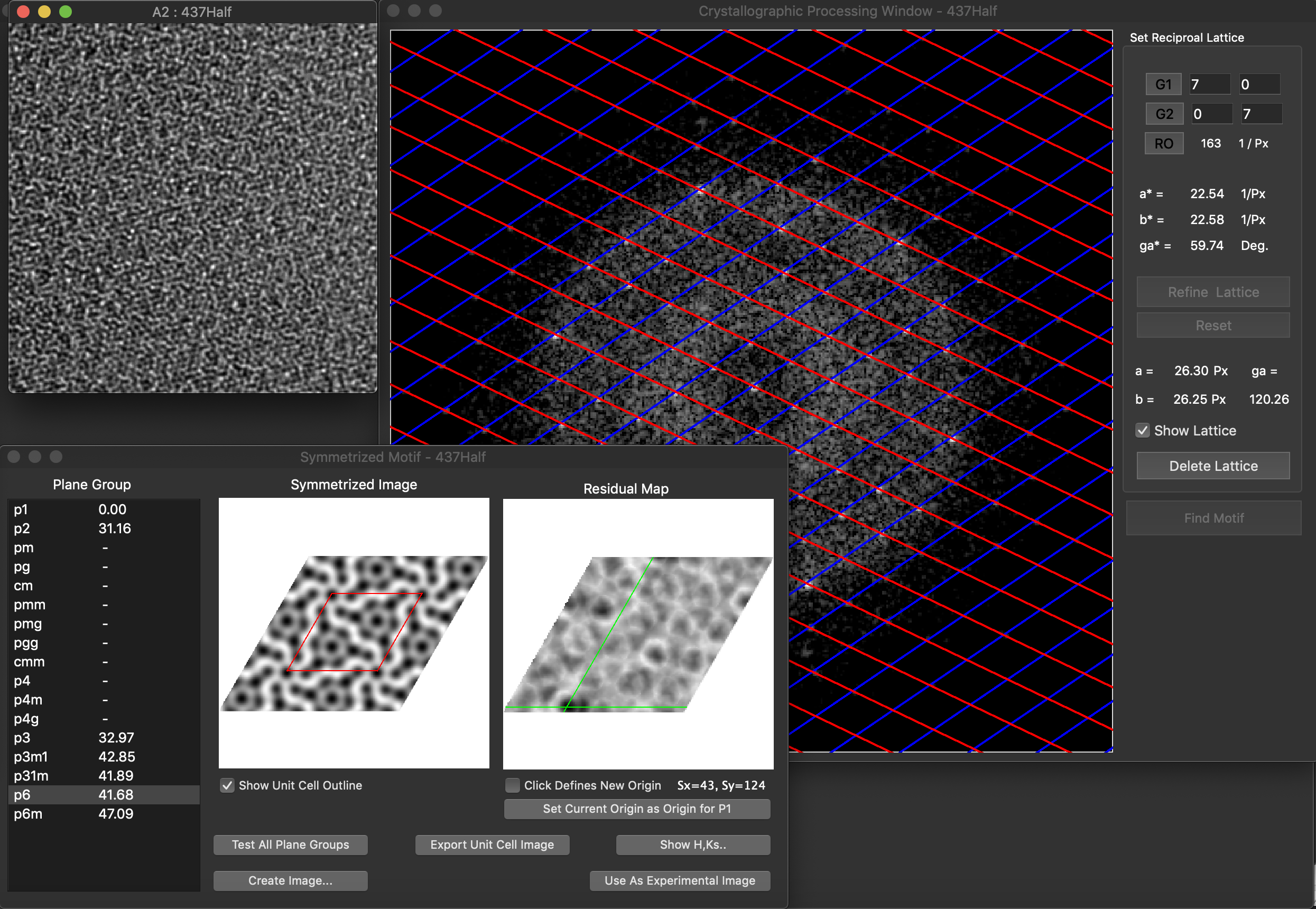Click the G2 button
1316x909 pixels.
tap(1164, 114)
